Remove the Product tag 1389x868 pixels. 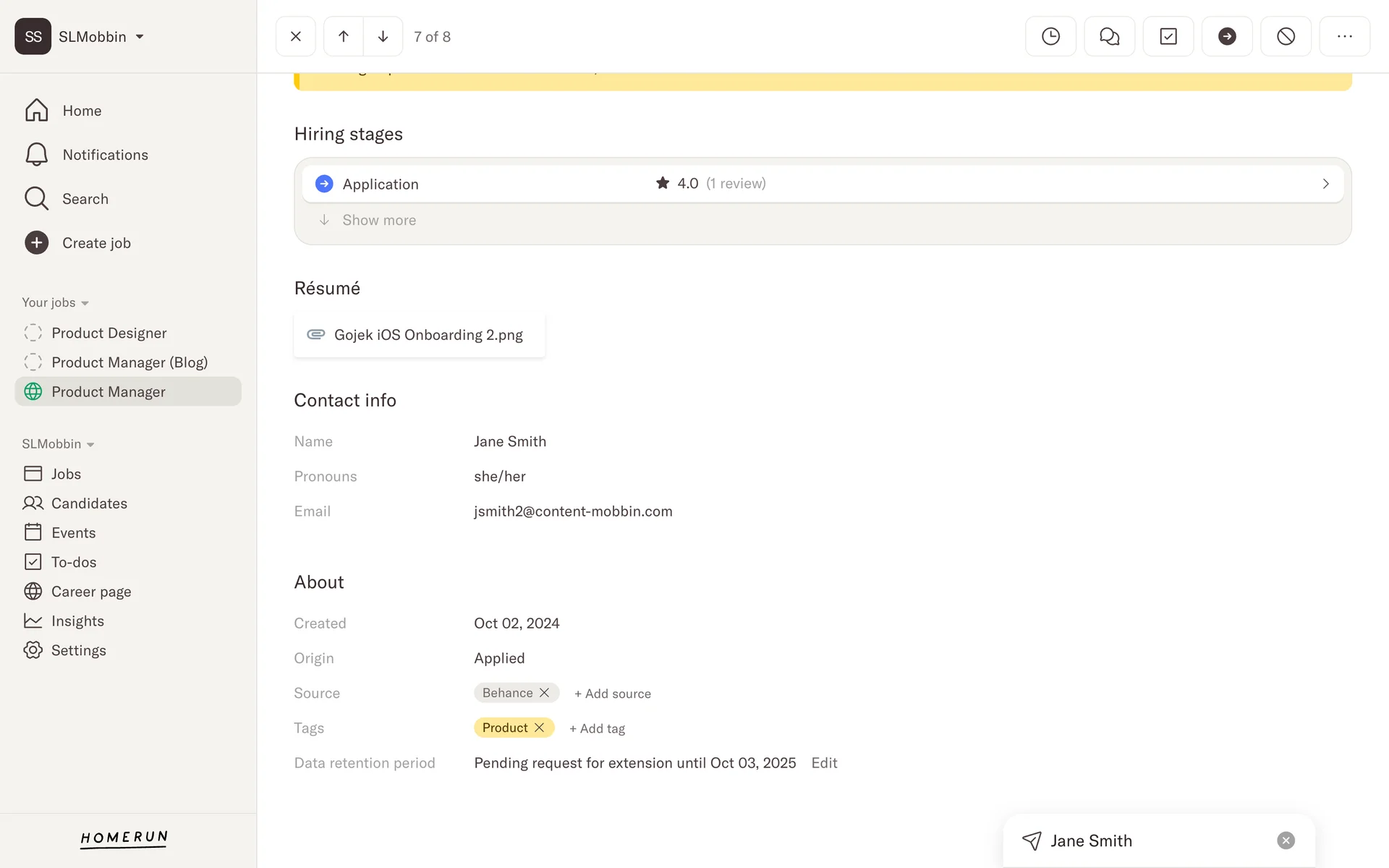tap(540, 728)
